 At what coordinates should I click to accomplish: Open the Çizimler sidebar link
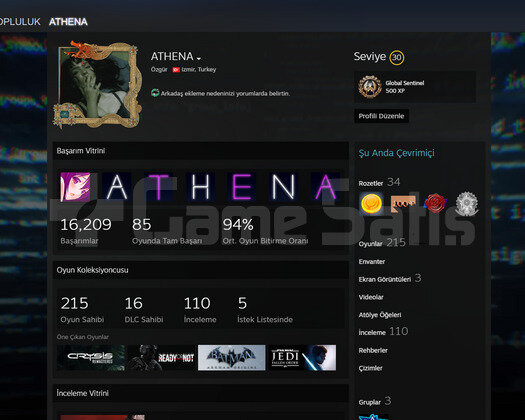pyautogui.click(x=370, y=368)
